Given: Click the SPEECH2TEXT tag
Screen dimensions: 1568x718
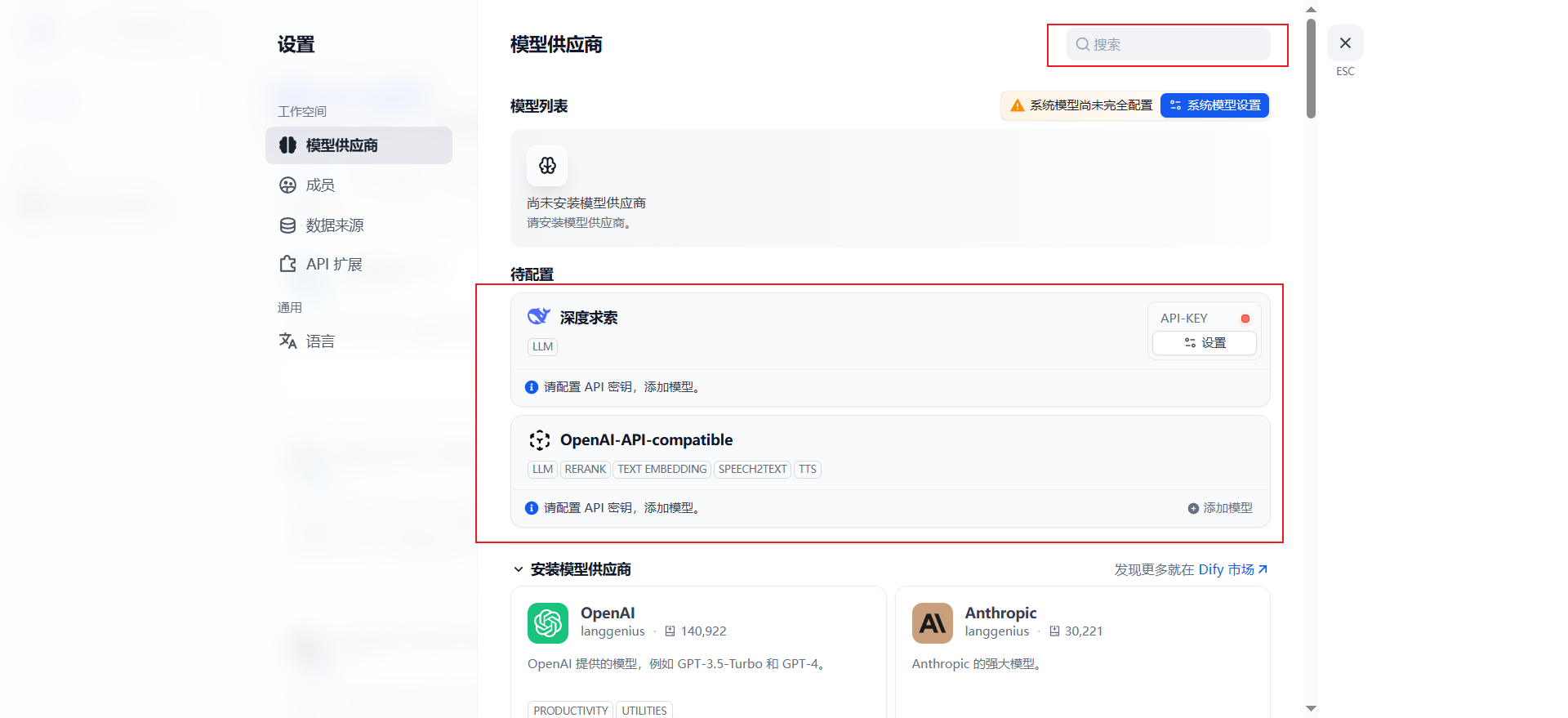Looking at the screenshot, I should [x=752, y=469].
